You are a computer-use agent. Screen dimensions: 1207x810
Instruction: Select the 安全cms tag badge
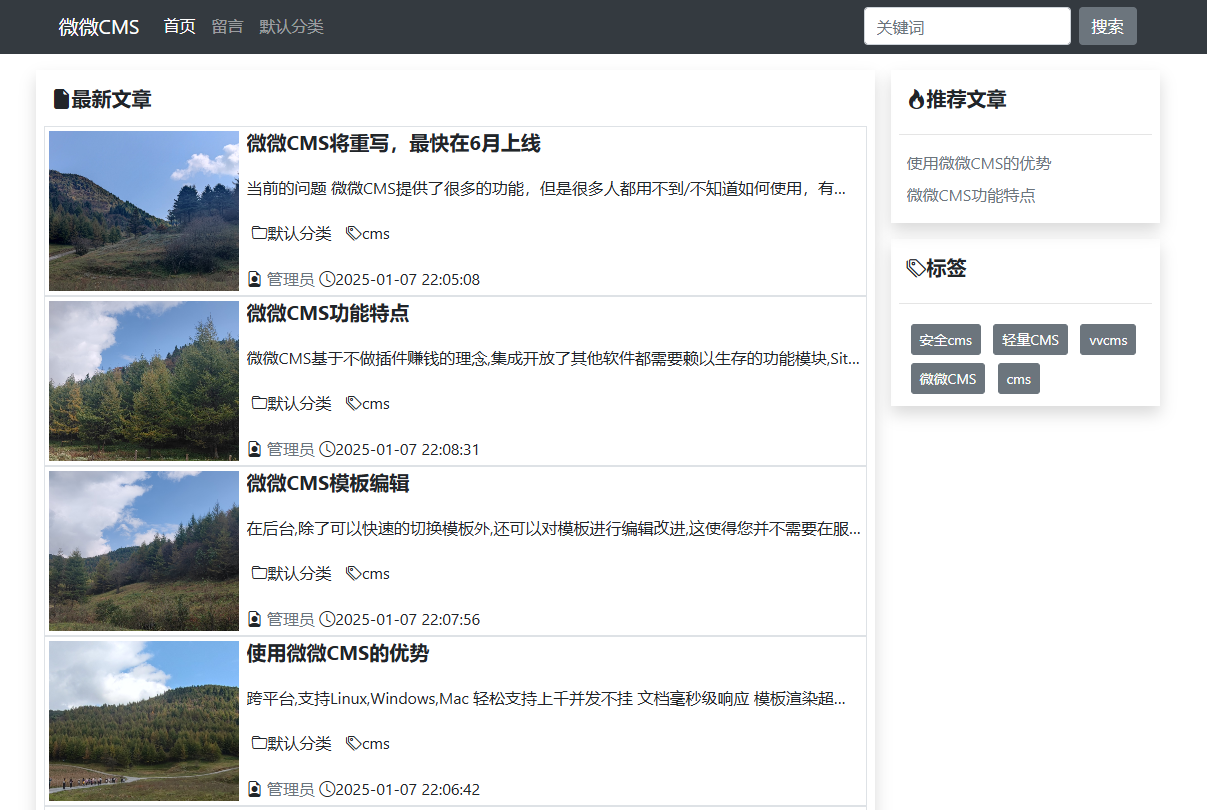point(945,340)
